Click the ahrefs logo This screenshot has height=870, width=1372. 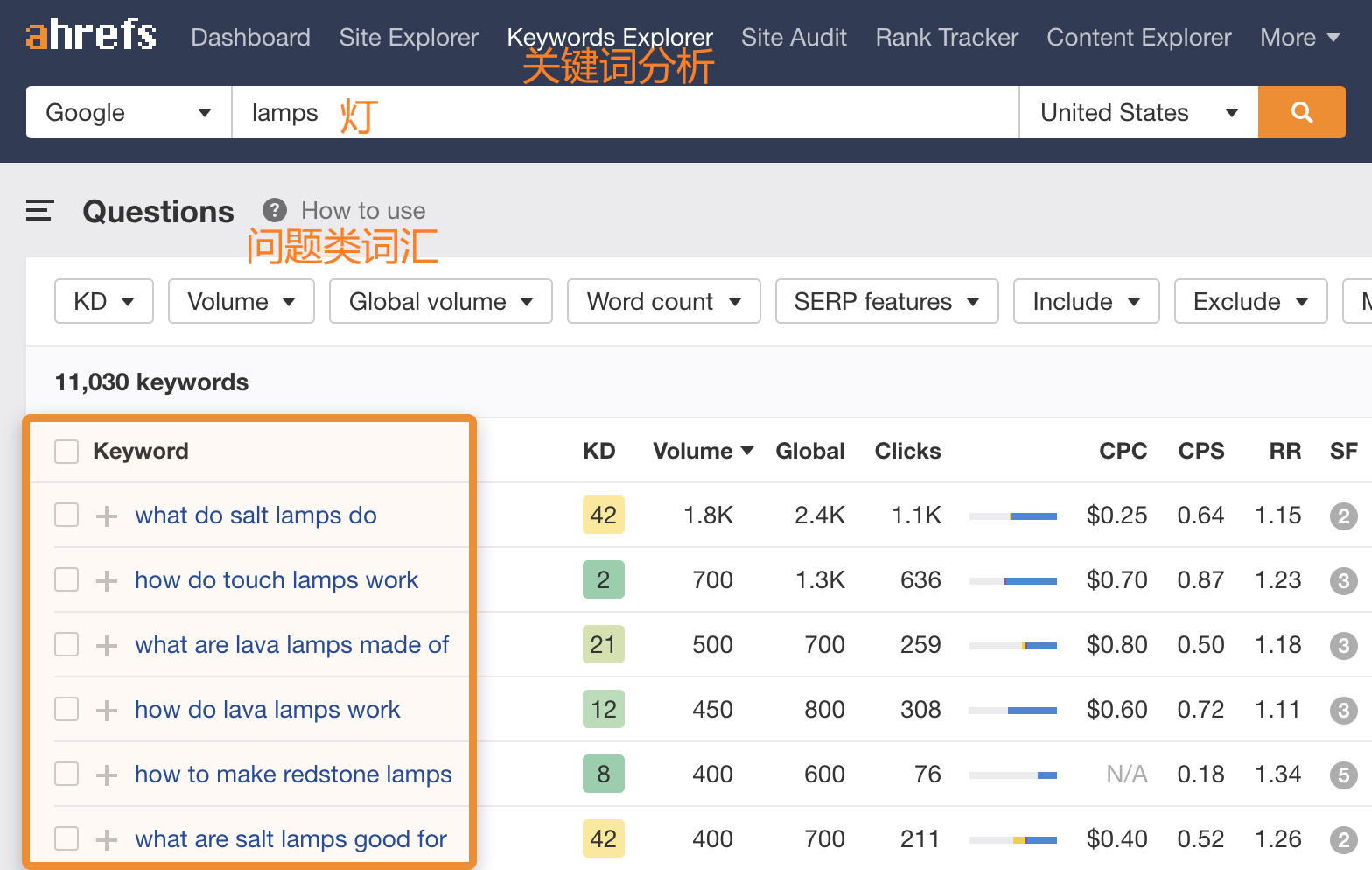pyautogui.click(x=91, y=35)
